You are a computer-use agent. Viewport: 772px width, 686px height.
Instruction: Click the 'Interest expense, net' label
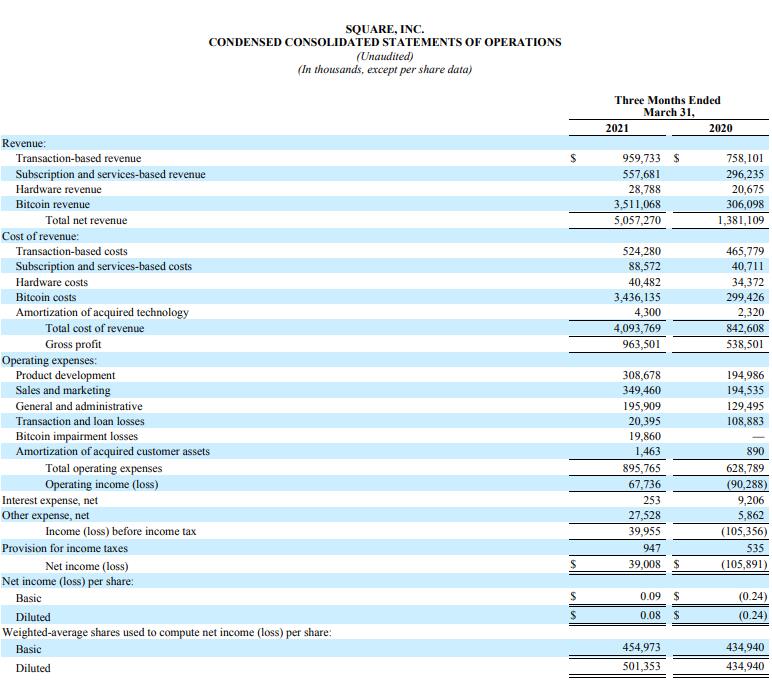[50, 500]
